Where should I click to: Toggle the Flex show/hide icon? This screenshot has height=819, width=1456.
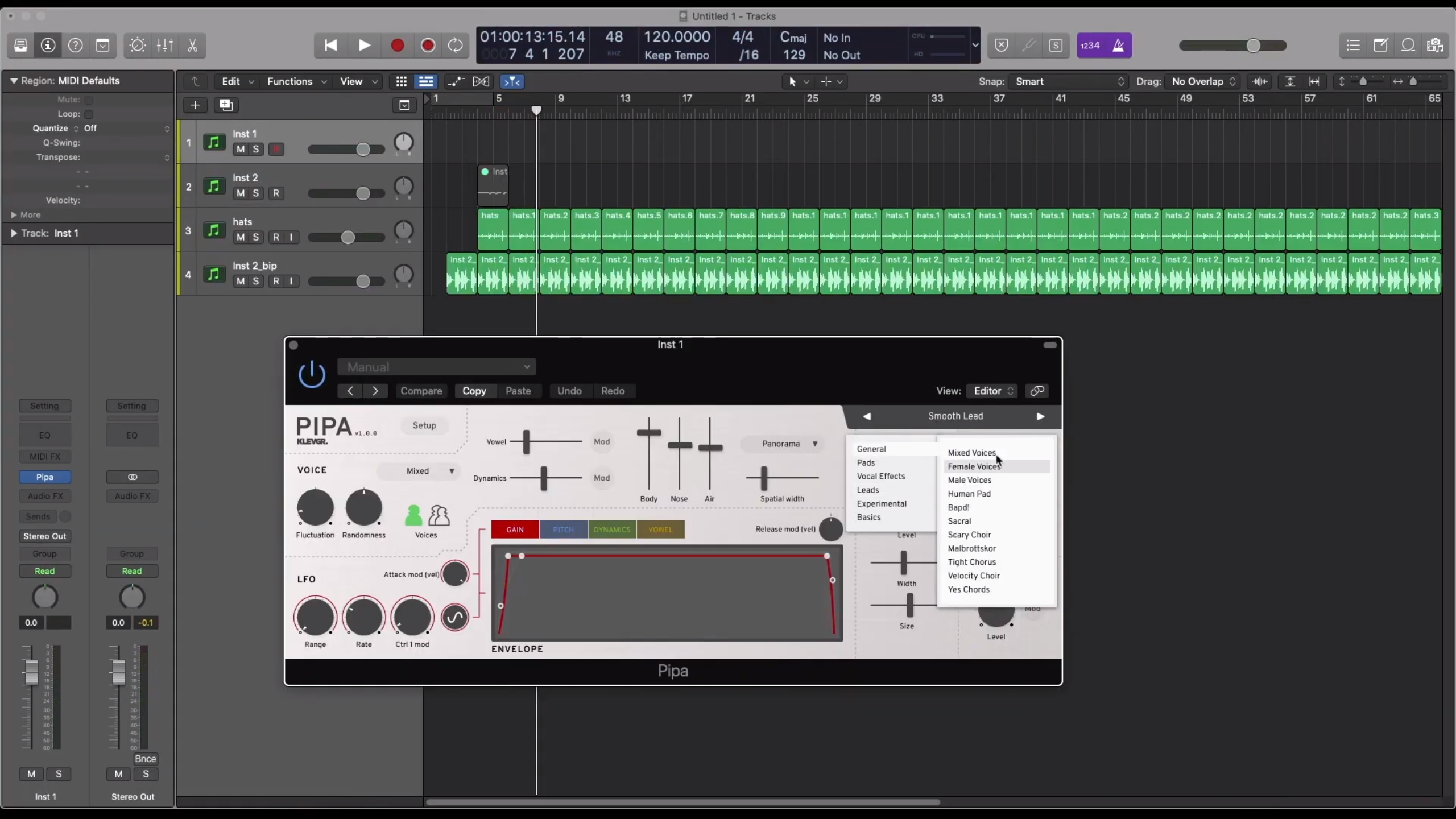[481, 81]
